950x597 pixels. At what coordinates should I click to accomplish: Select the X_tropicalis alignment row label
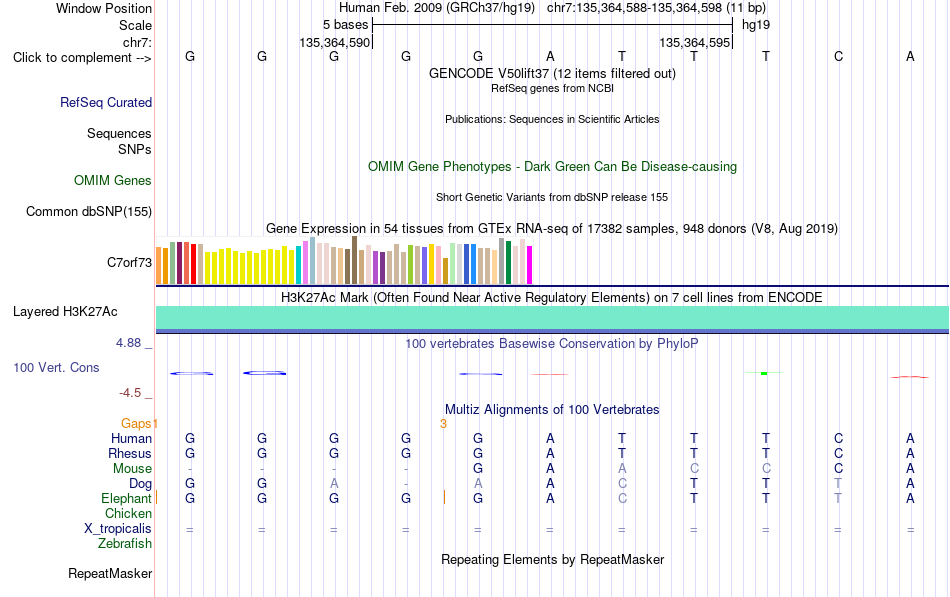[118, 529]
